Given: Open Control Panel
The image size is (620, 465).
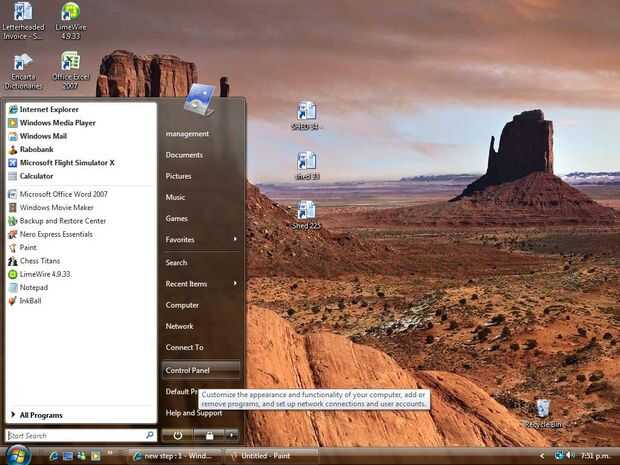Looking at the screenshot, I should point(201,370).
